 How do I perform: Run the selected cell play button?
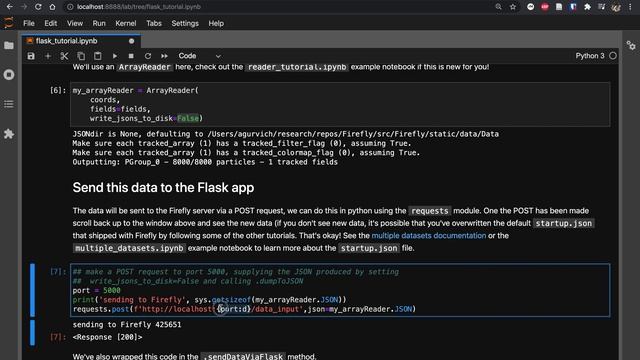tap(115, 56)
